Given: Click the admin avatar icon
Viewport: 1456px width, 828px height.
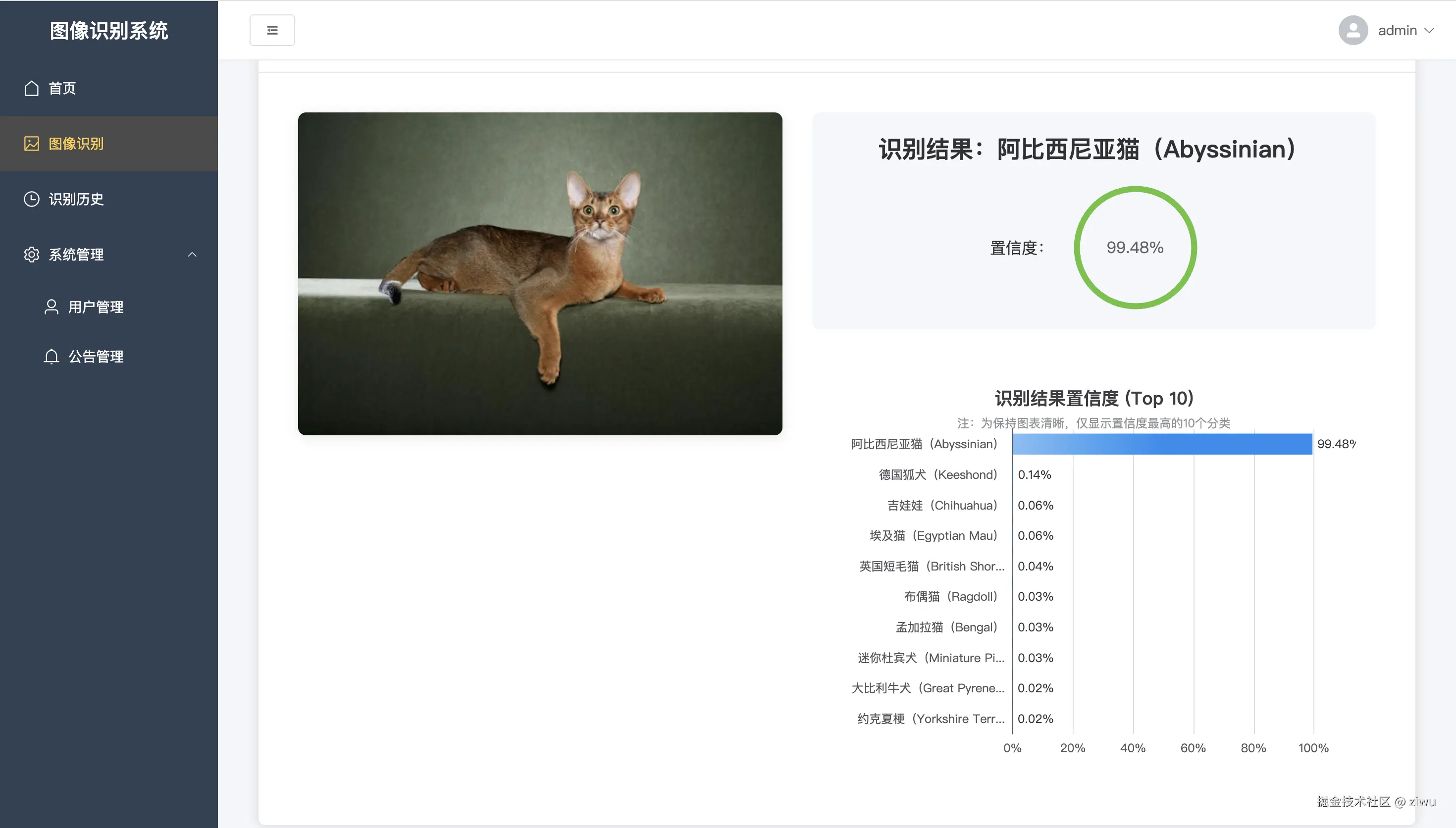Looking at the screenshot, I should [x=1352, y=30].
